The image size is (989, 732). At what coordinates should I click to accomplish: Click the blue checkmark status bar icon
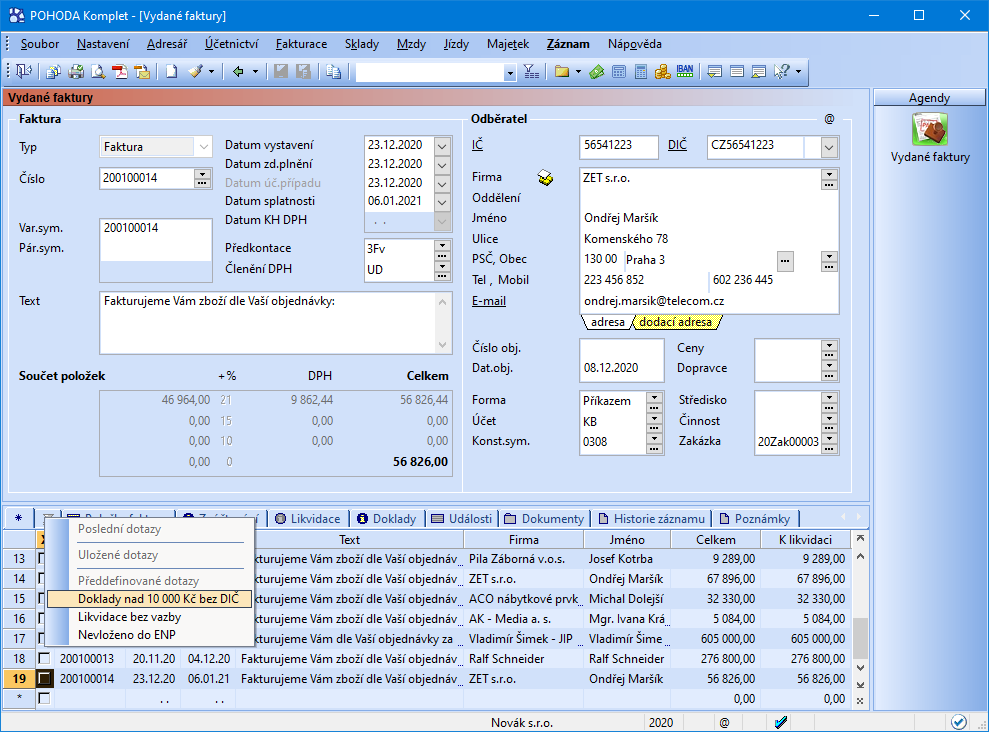[781, 723]
